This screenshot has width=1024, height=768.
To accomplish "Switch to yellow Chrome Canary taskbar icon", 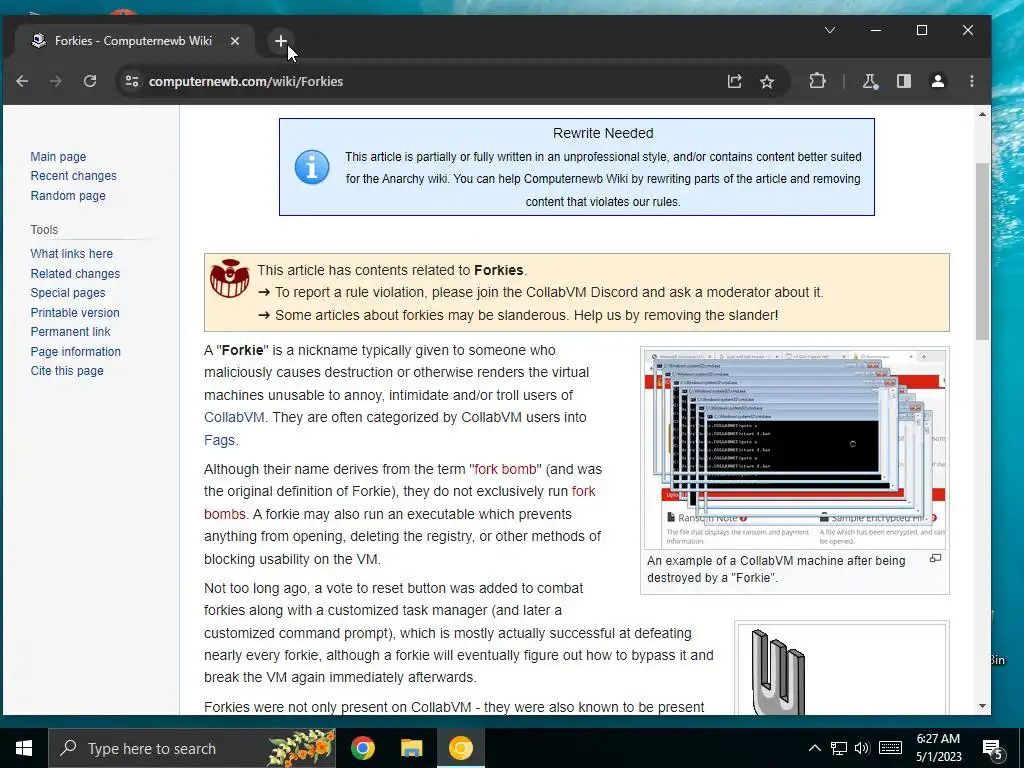I will point(460,748).
